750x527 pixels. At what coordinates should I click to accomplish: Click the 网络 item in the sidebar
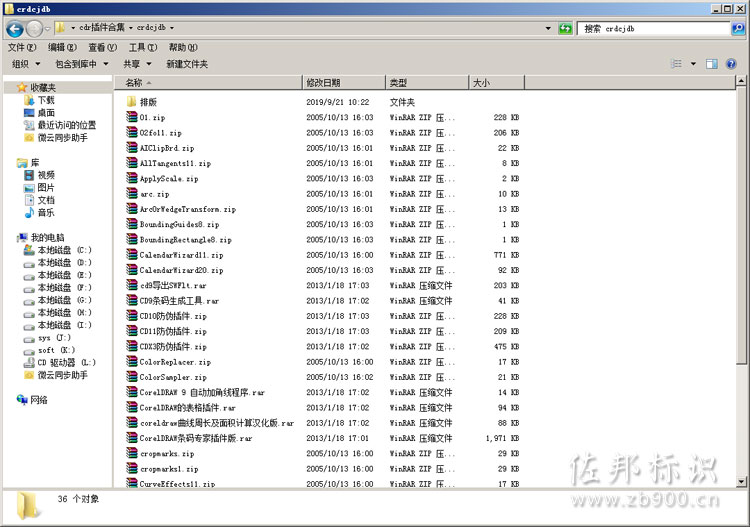(x=38, y=399)
